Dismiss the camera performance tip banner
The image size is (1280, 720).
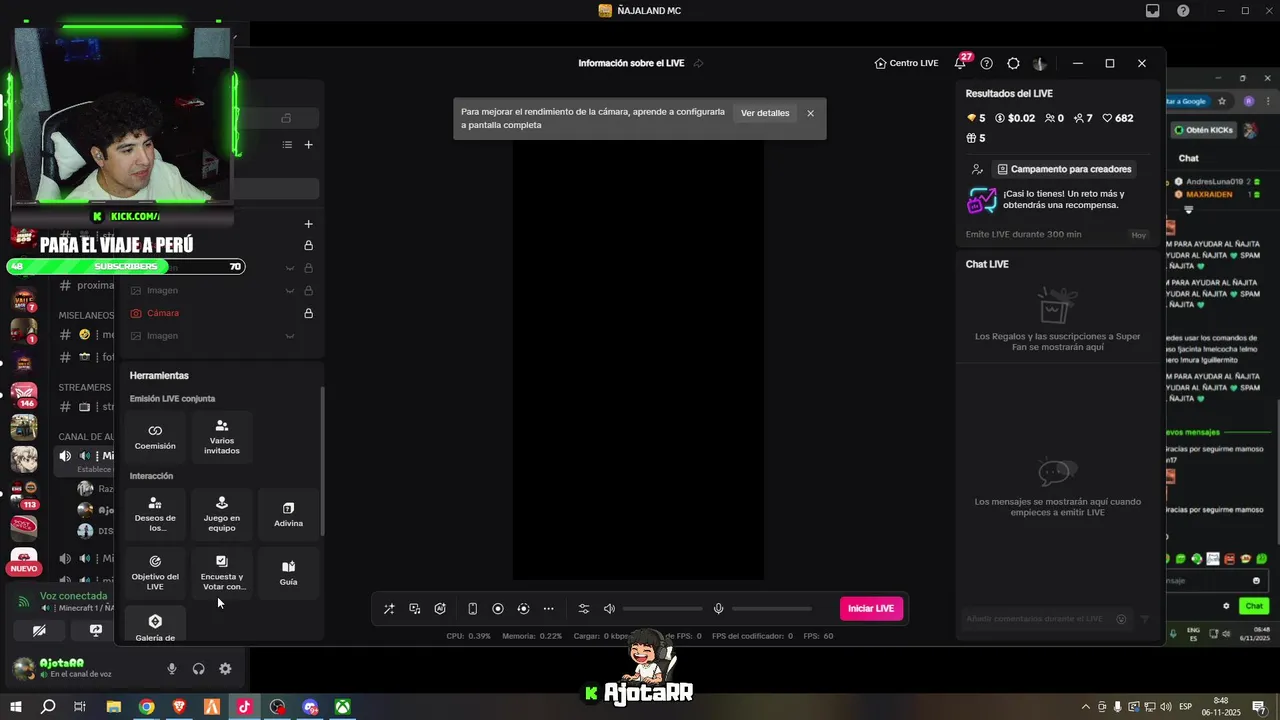tap(810, 113)
